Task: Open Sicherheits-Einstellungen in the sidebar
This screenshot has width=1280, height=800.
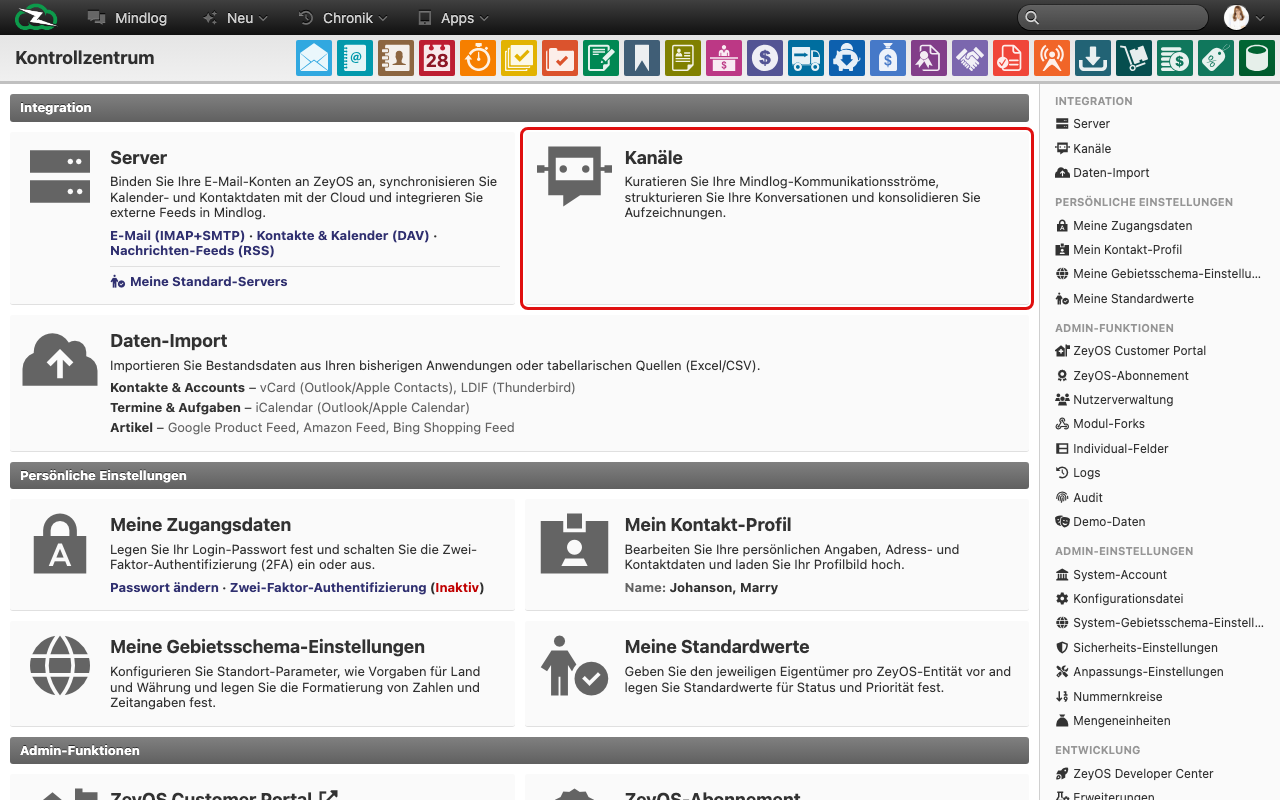Action: [x=1136, y=648]
